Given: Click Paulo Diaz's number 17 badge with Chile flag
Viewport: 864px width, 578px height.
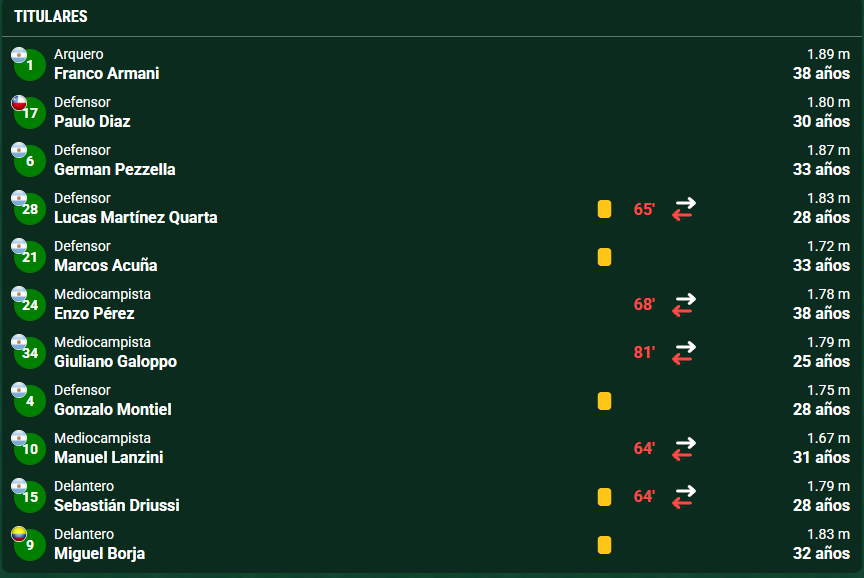Looking at the screenshot, I should pyautogui.click(x=29, y=112).
